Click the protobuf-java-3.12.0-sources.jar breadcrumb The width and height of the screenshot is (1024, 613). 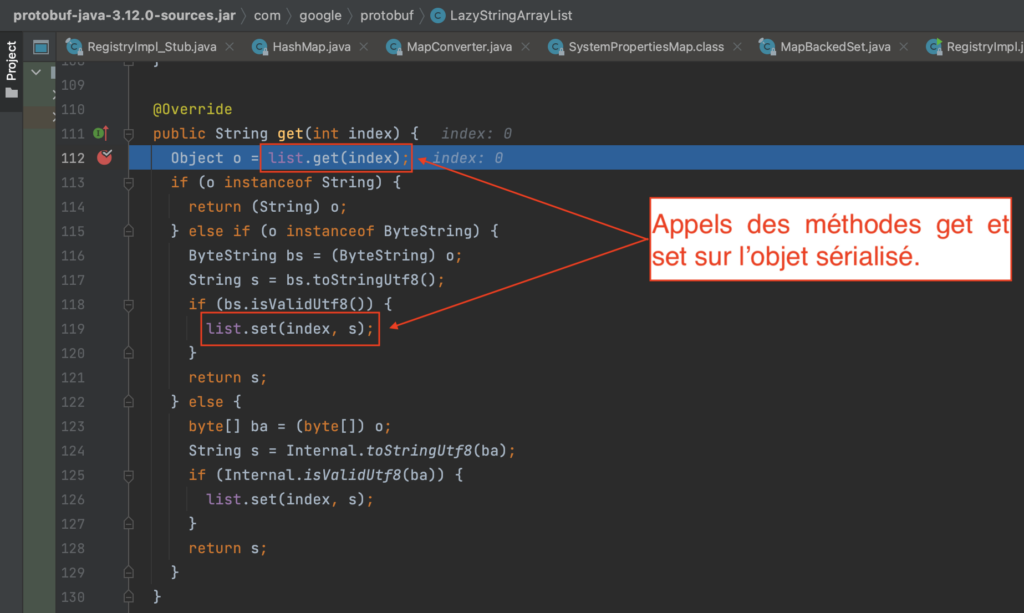[124, 16]
